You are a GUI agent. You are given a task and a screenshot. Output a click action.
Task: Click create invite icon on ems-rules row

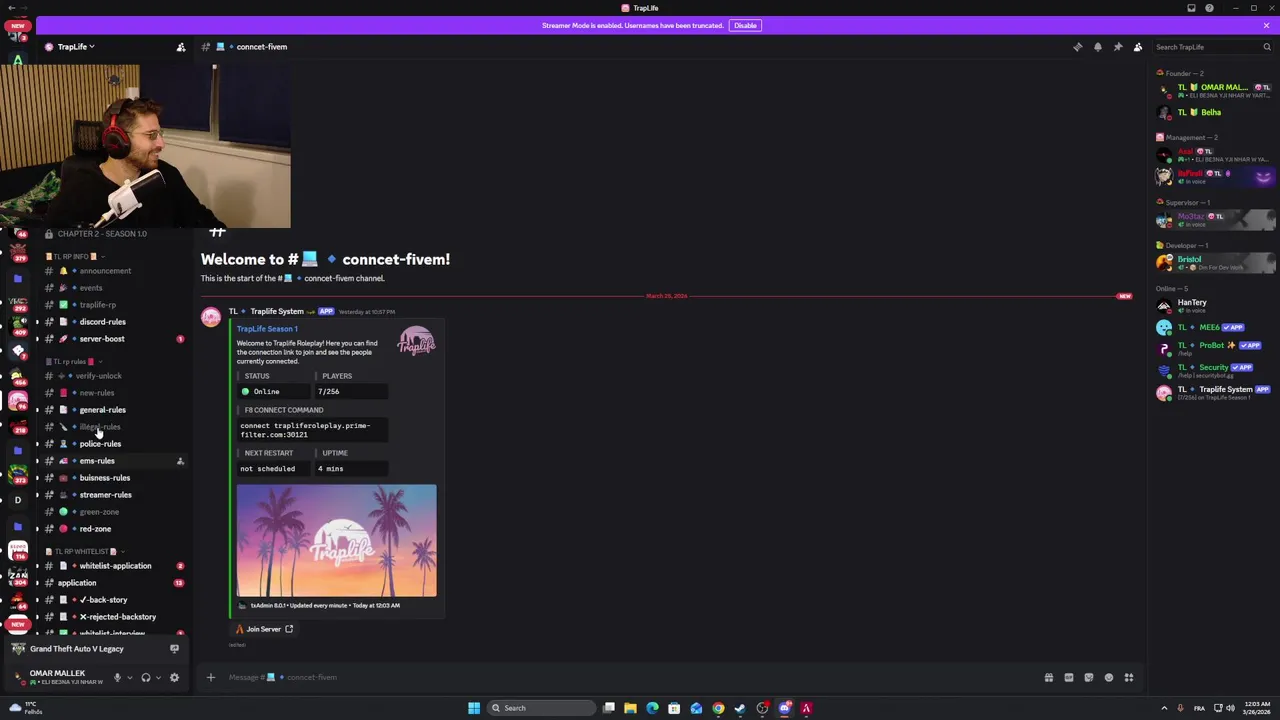pyautogui.click(x=180, y=461)
